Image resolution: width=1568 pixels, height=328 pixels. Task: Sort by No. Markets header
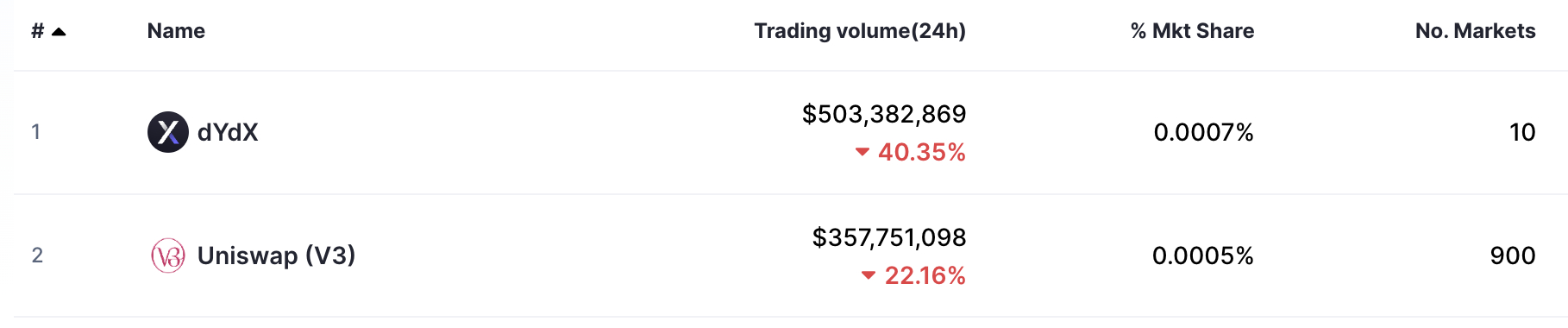1475,31
